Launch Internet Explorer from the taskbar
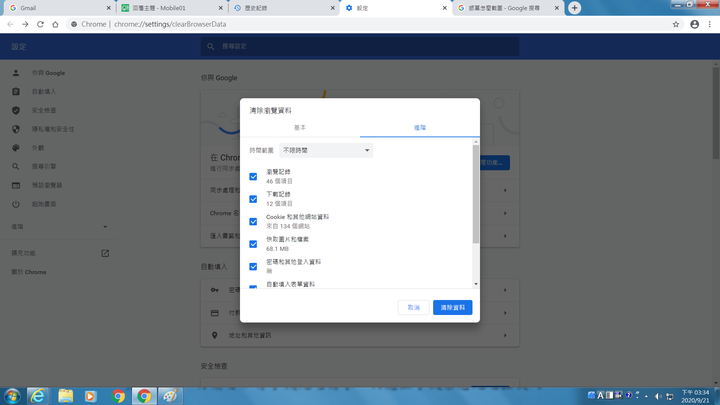This screenshot has width=720, height=405. [x=38, y=396]
